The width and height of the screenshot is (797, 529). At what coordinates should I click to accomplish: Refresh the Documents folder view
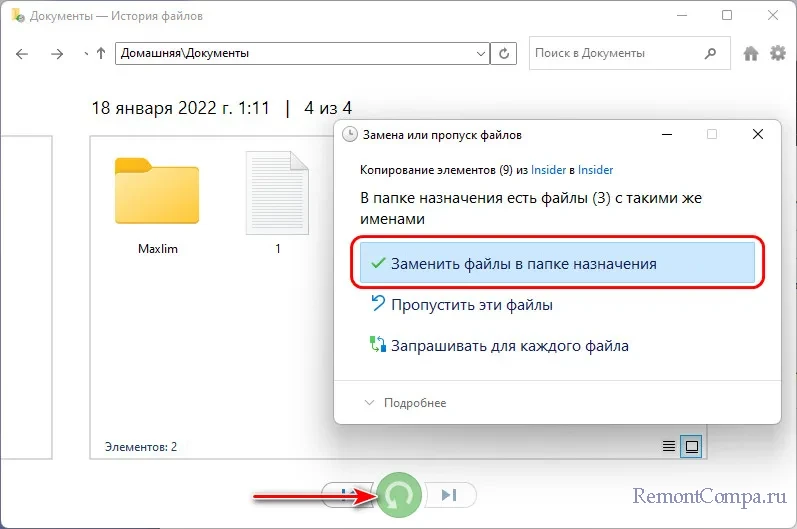[x=507, y=53]
